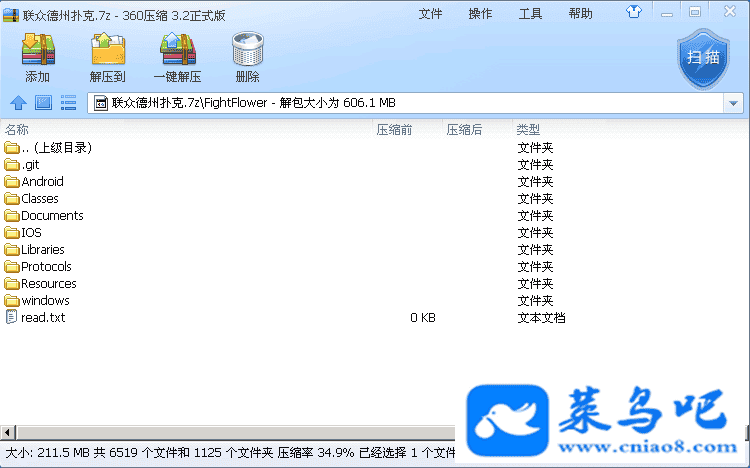The height and width of the screenshot is (468, 750).
Task: Expand the path bar dropdown arrow
Action: click(x=733, y=103)
